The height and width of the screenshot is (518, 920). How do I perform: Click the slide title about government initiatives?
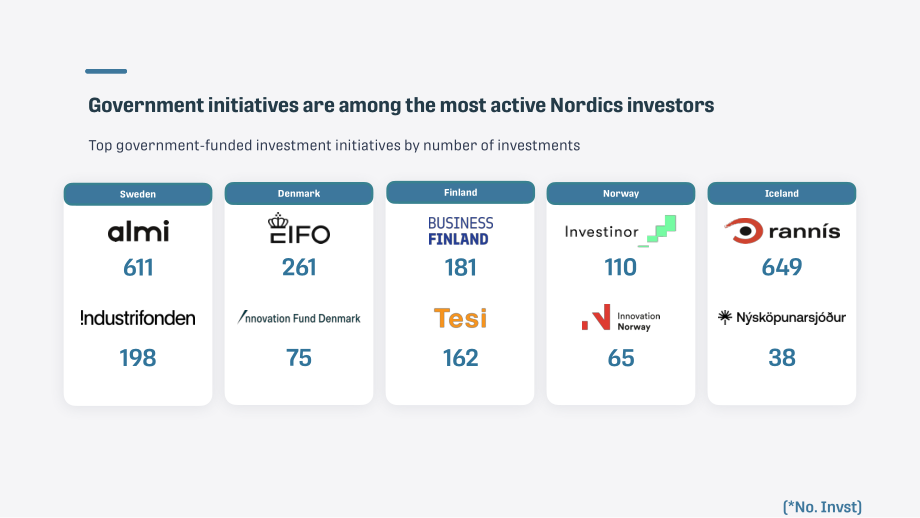coord(401,106)
